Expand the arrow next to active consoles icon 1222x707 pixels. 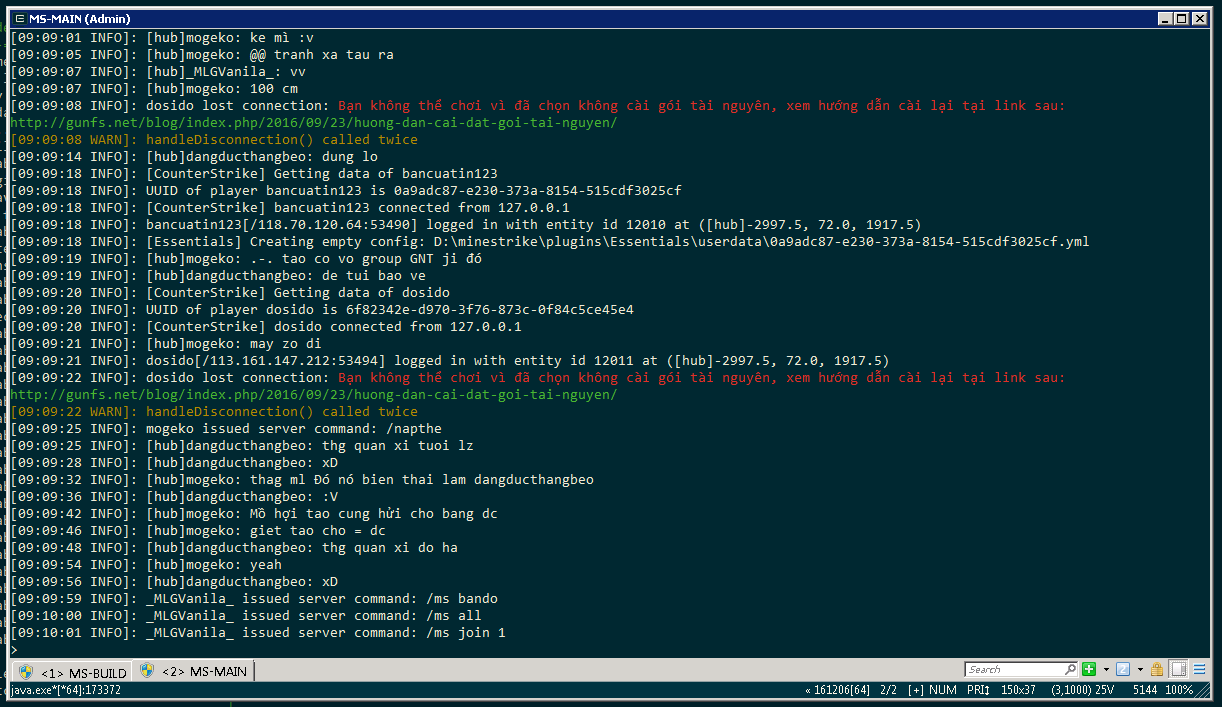tap(1140, 669)
